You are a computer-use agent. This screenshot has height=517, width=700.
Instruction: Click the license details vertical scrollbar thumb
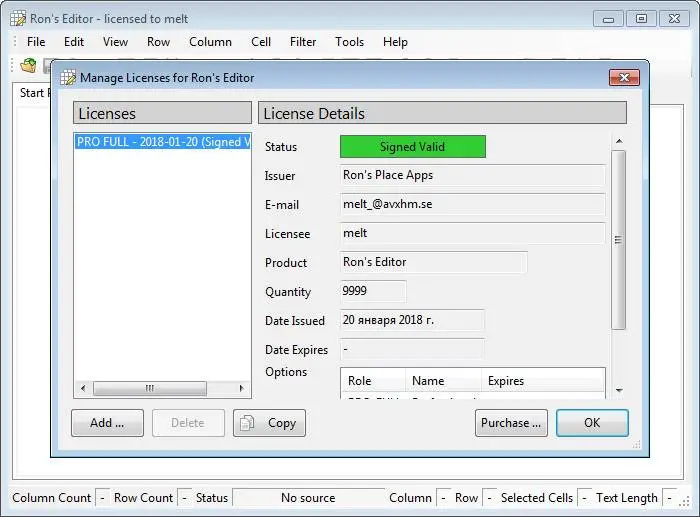[618, 240]
